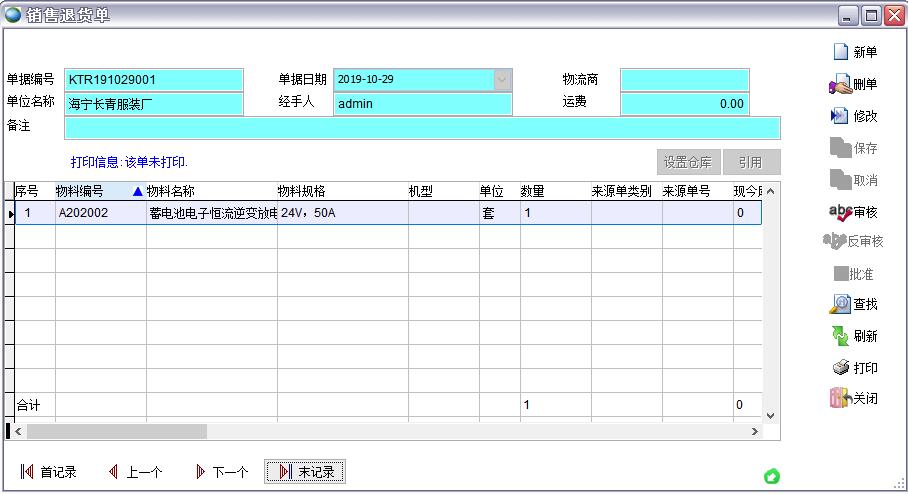908x494 pixels.
Task: Go to 上一个 (previous record)
Action: 134,472
